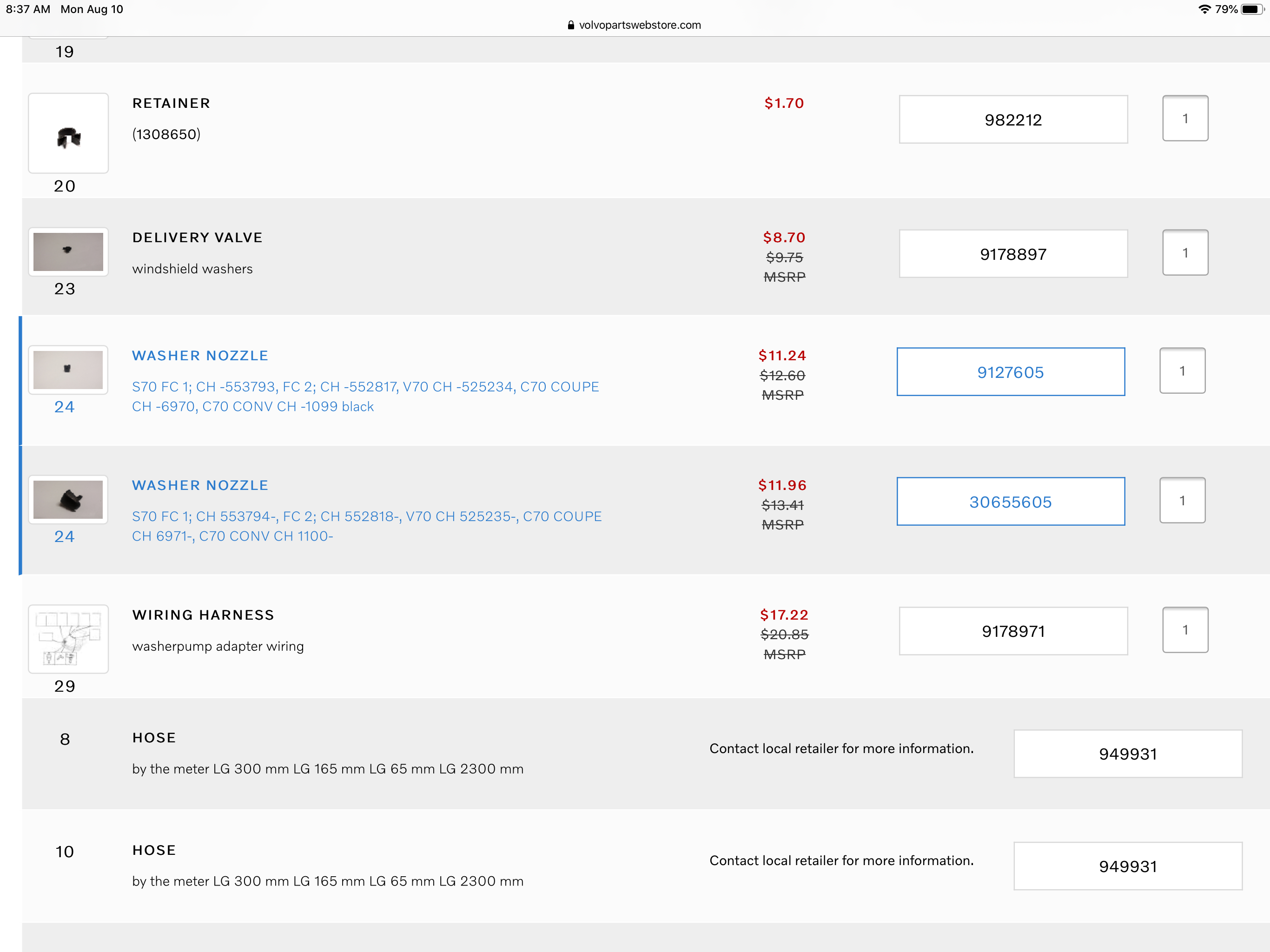Open the Retainer part thumbnail image

click(68, 133)
